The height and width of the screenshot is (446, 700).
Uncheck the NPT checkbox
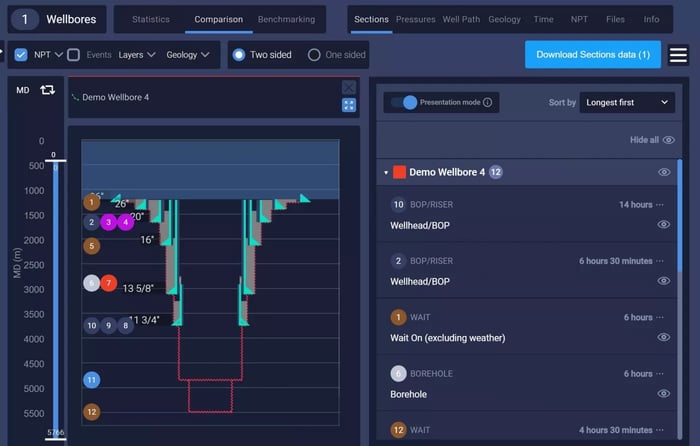click(21, 55)
